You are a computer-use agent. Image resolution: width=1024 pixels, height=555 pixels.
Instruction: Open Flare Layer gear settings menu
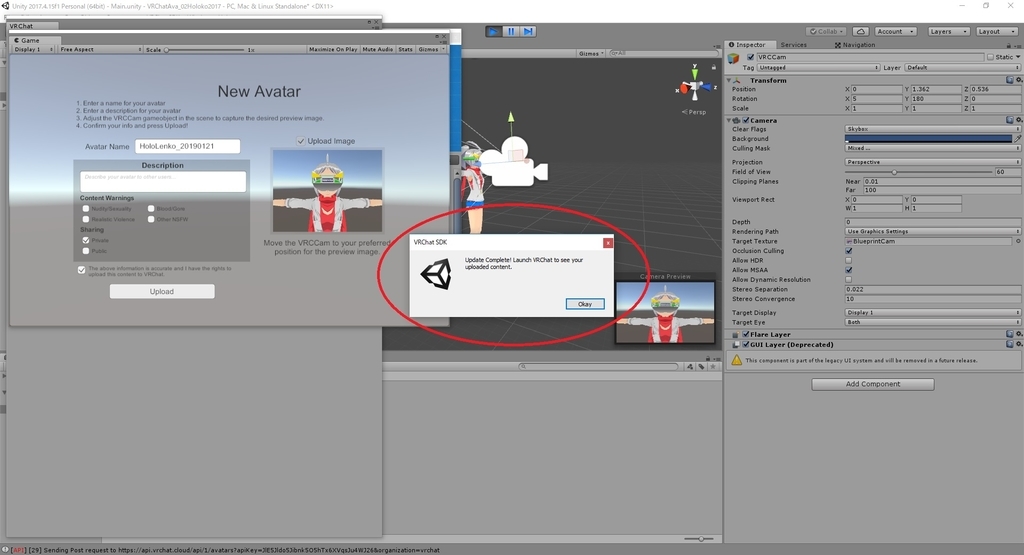(x=1019, y=334)
